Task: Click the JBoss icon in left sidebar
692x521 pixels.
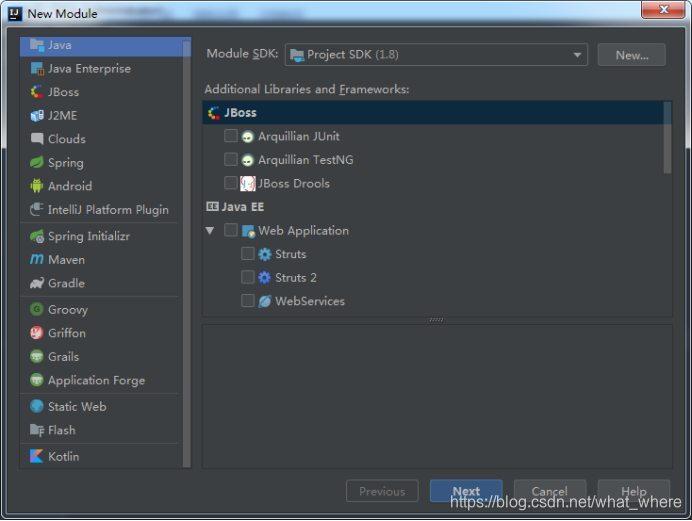Action: click(x=37, y=92)
